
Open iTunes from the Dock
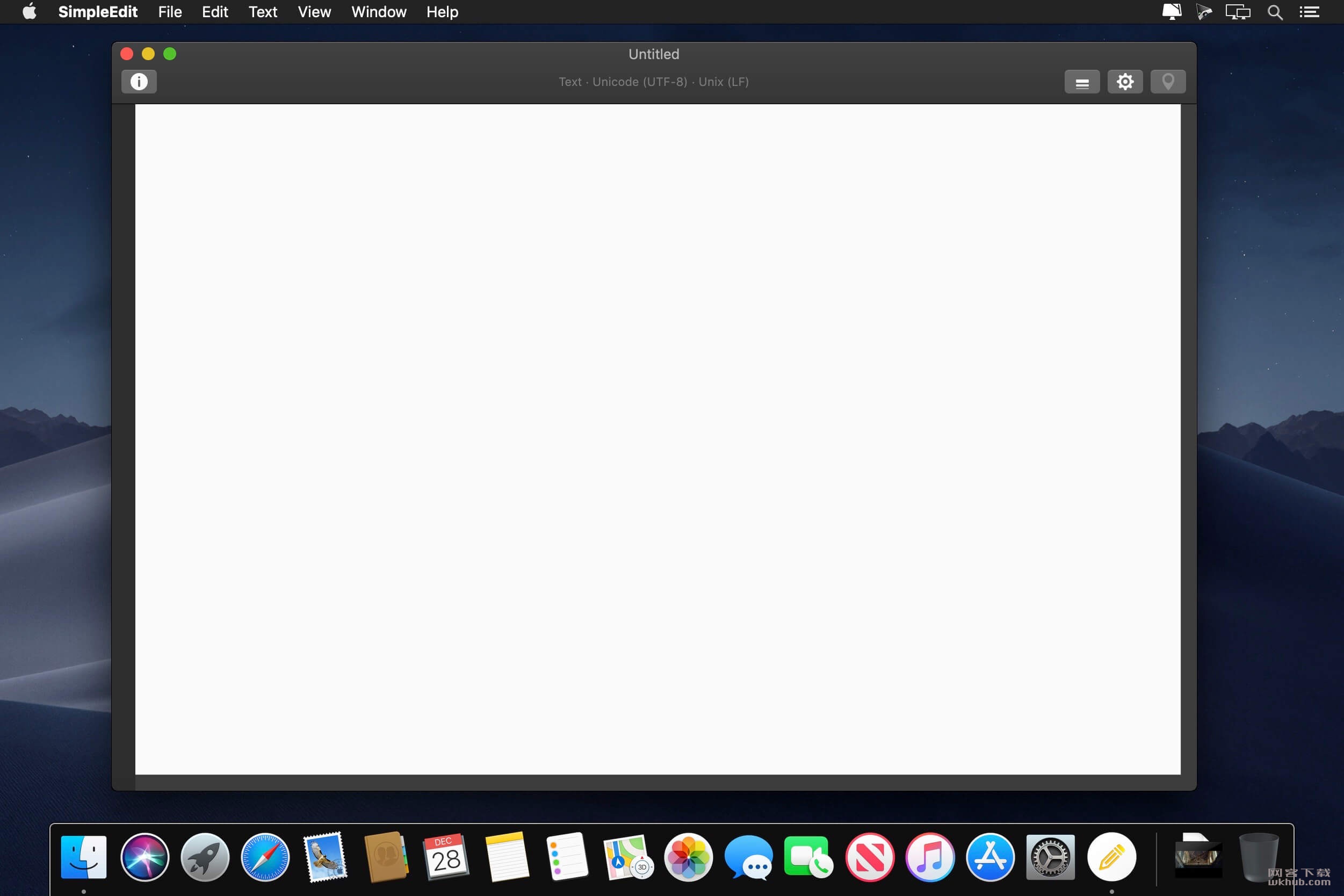pyautogui.click(x=930, y=857)
